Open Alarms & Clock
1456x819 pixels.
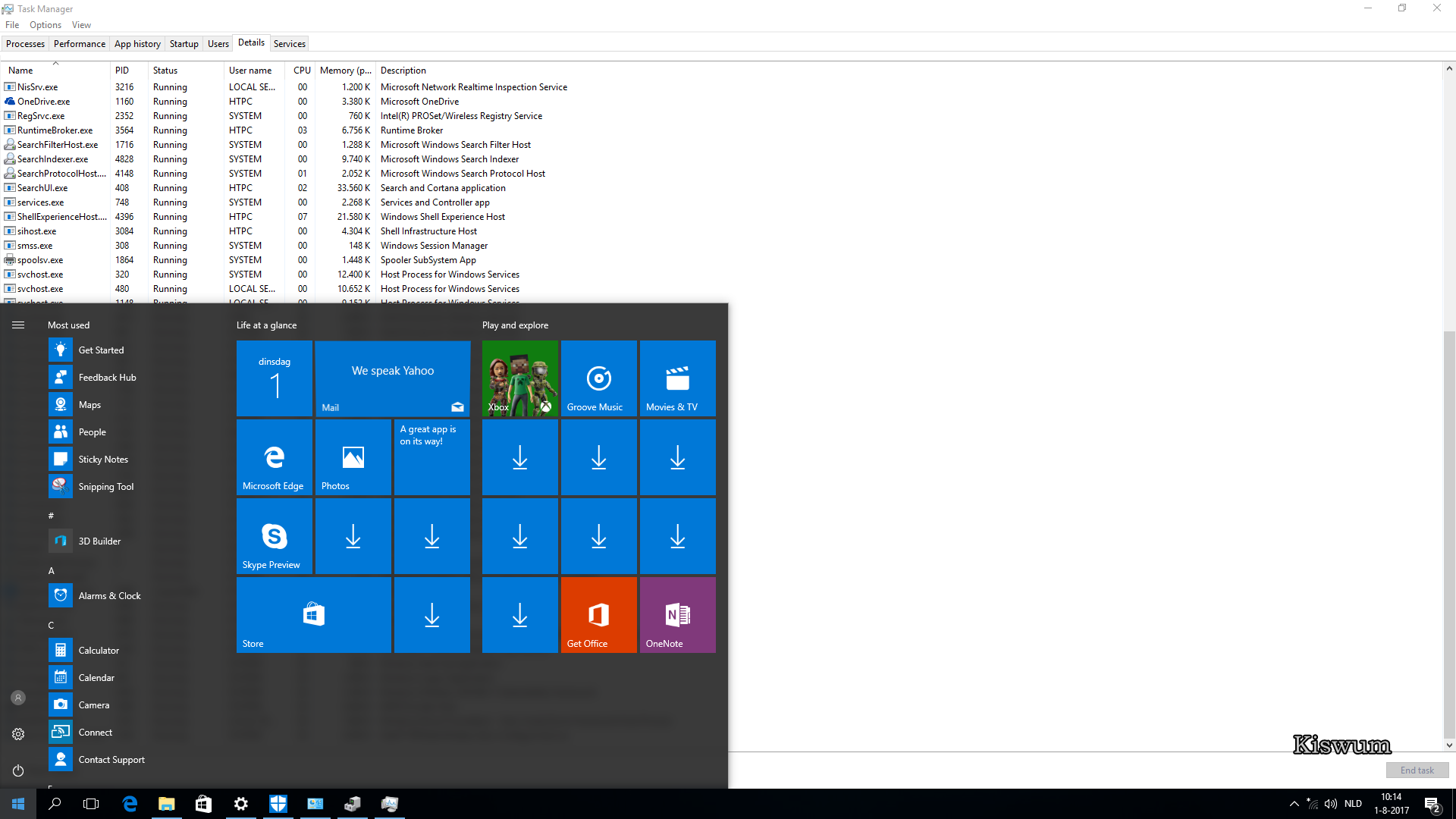[x=61, y=595]
